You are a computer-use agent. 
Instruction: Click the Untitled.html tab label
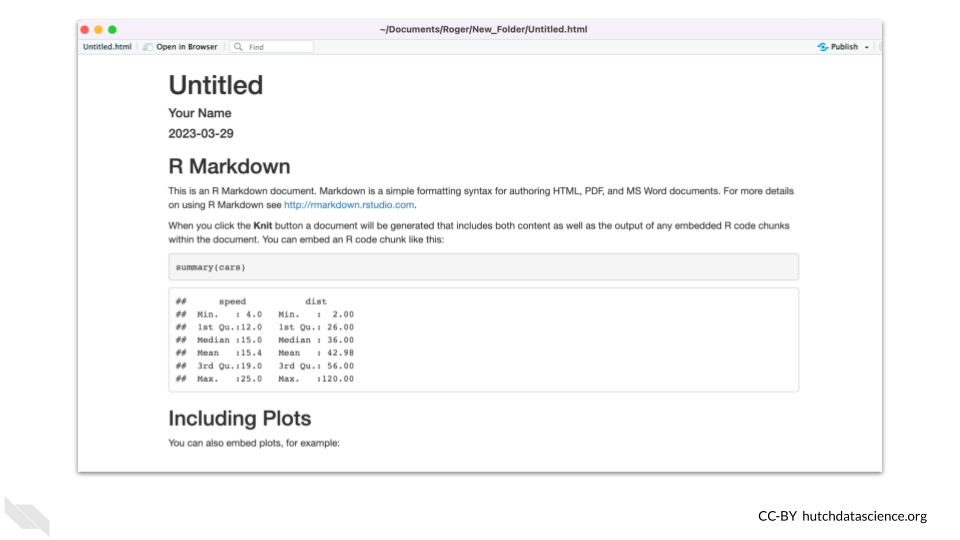107,47
